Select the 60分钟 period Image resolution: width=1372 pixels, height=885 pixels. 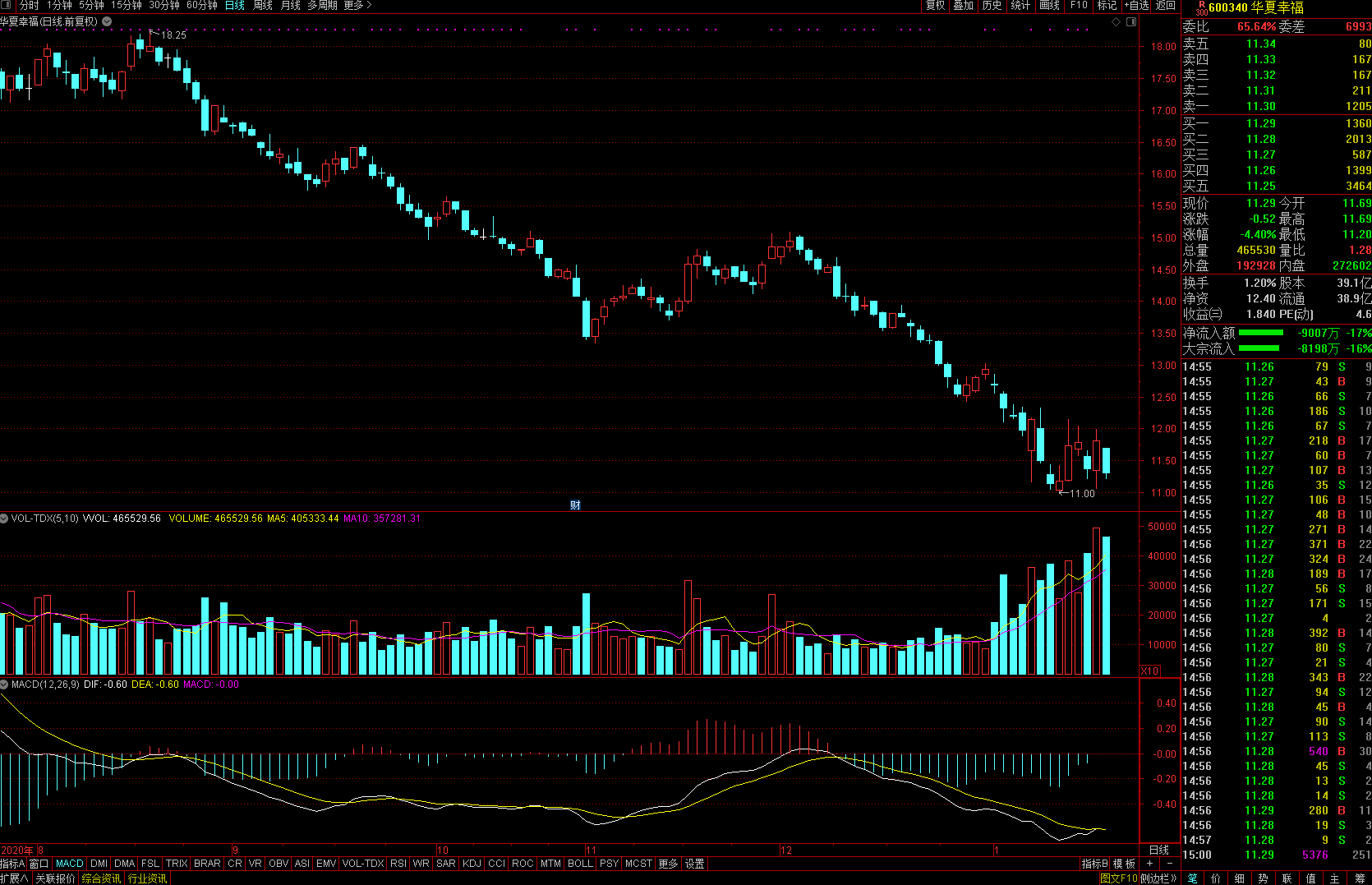click(202, 5)
